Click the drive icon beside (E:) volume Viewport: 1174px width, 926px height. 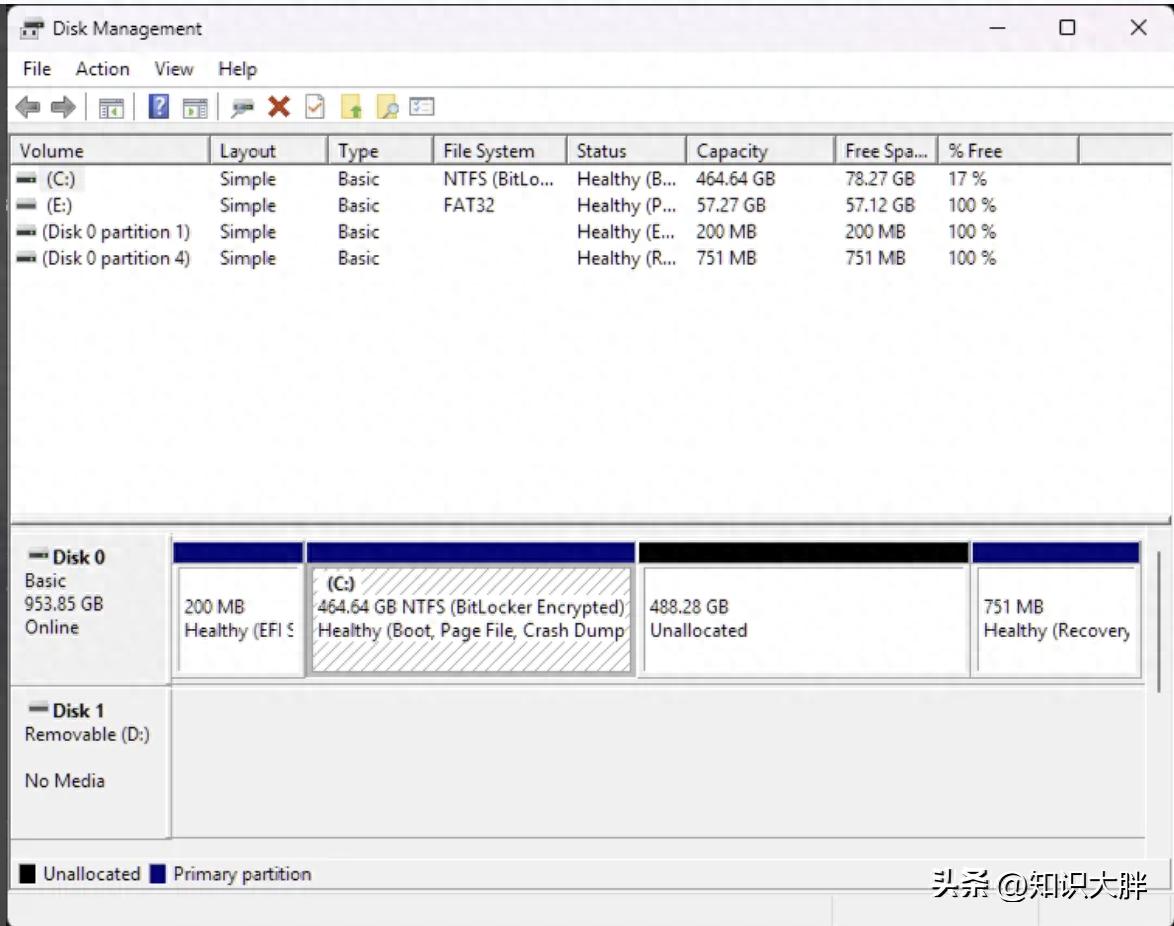tap(27, 205)
